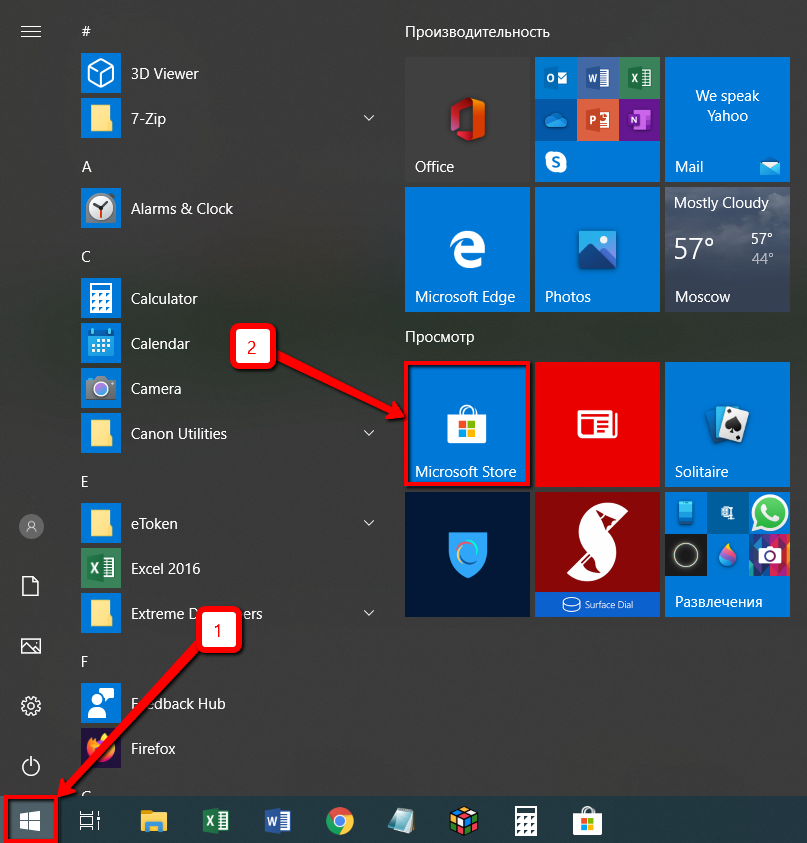Image resolution: width=807 pixels, height=843 pixels.
Task: Open the red News tile
Action: [x=597, y=424]
